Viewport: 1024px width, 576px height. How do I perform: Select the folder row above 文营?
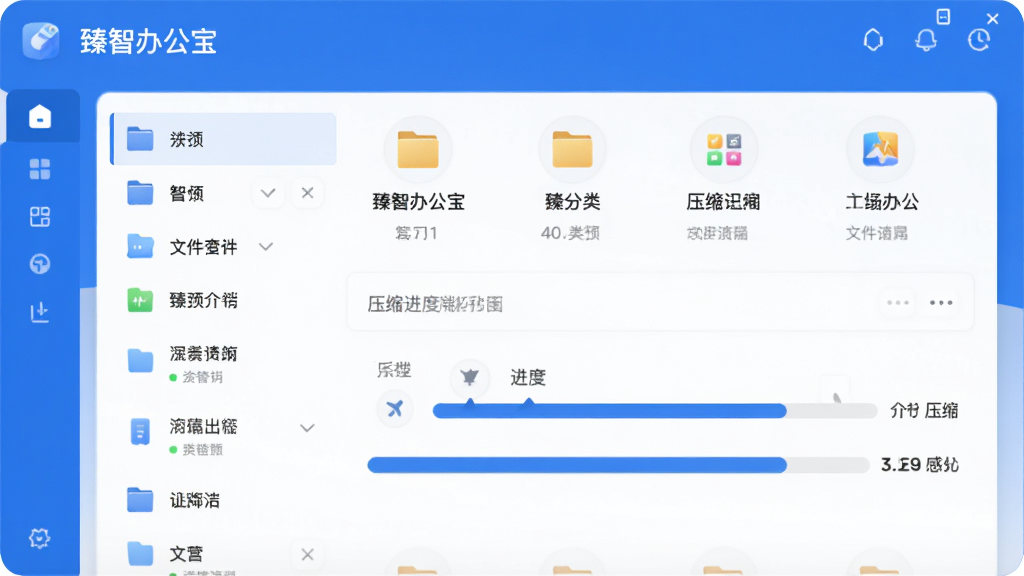[223, 500]
